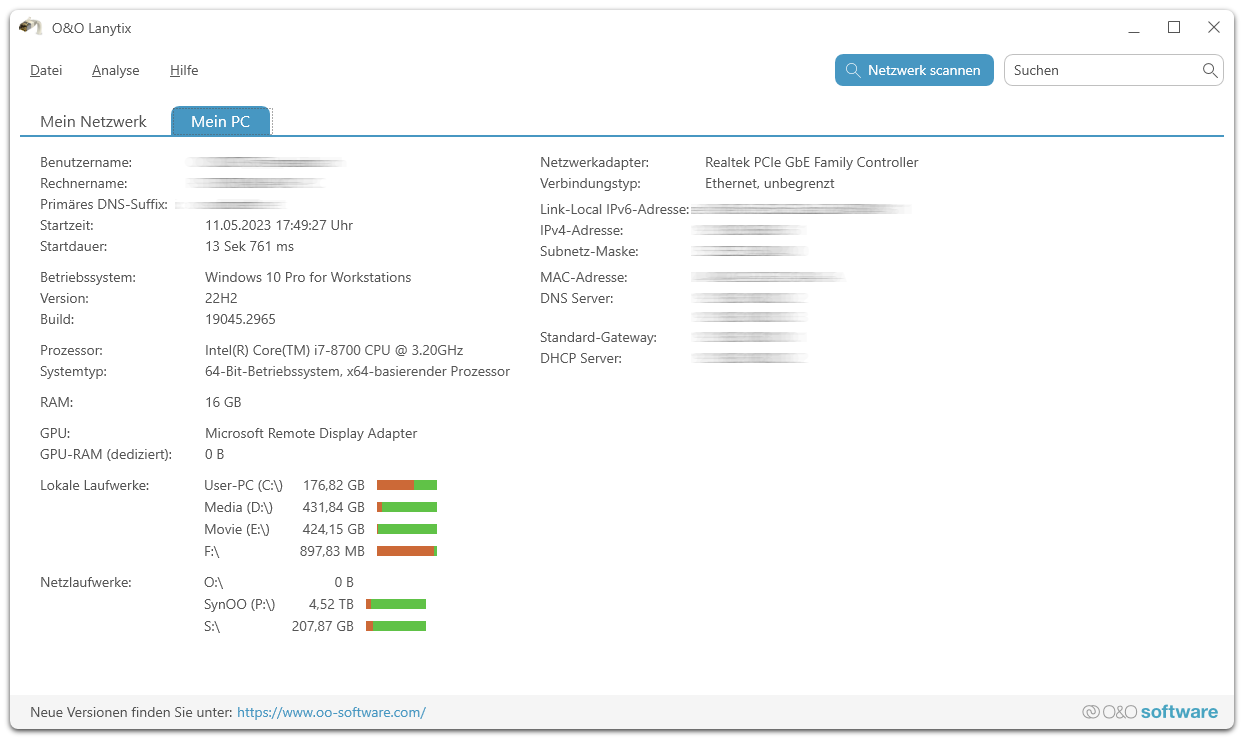Click the Movie (E:\) usage bar
This screenshot has width=1244, height=739.
[x=407, y=529]
